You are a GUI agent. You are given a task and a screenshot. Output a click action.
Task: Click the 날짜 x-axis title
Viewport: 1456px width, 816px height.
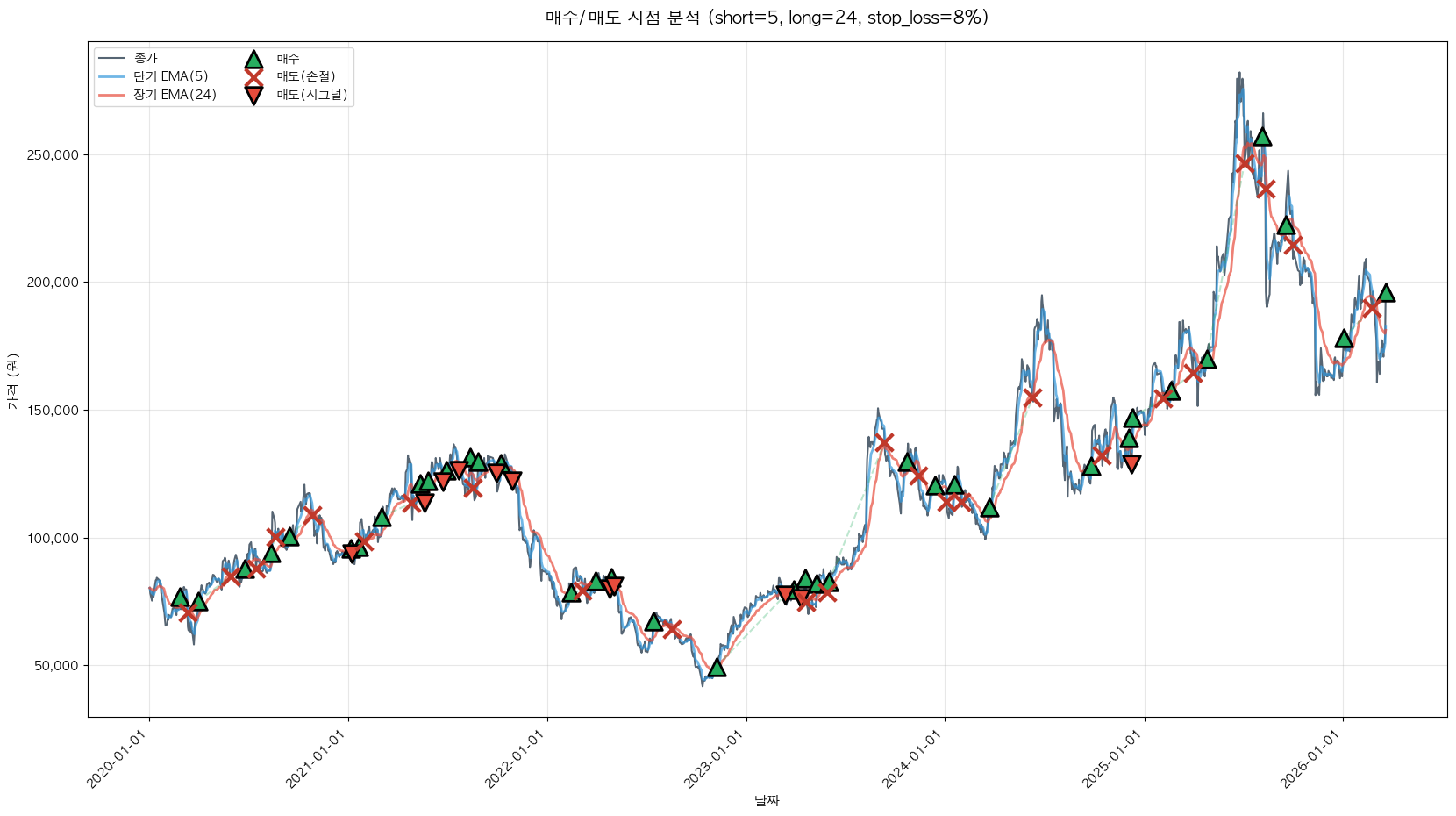click(767, 800)
